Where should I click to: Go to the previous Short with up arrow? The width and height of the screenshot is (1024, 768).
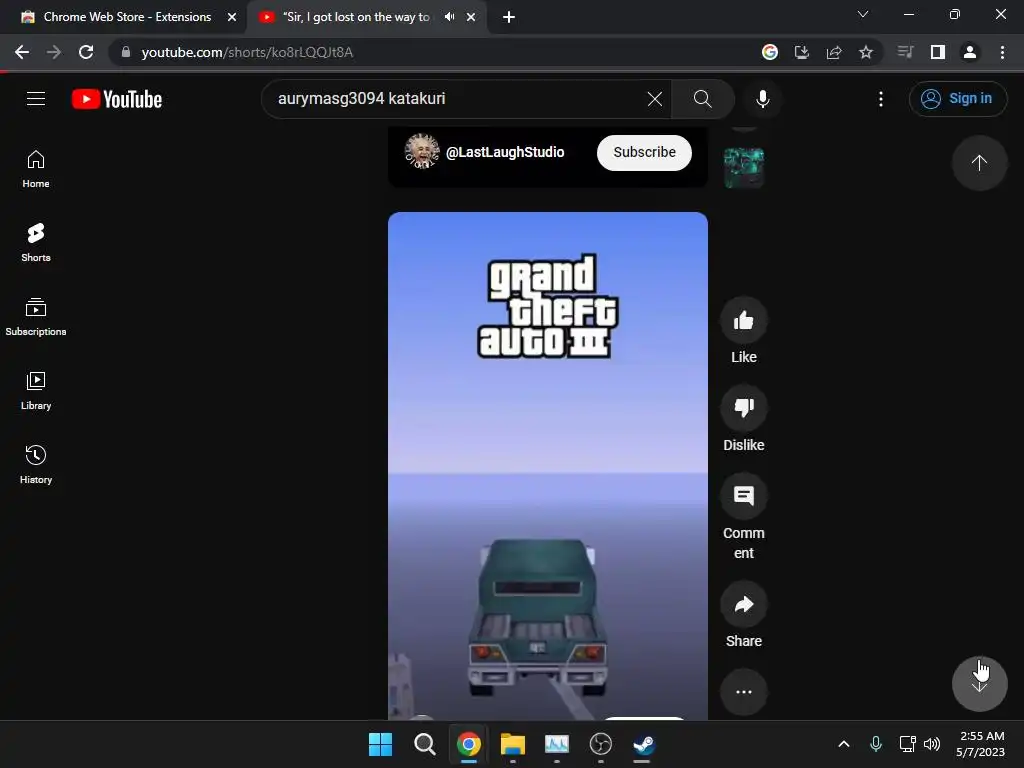point(979,163)
